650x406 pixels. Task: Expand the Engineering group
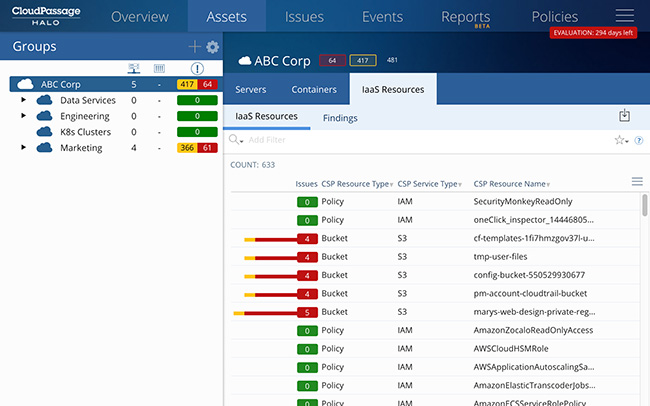[x=24, y=116]
